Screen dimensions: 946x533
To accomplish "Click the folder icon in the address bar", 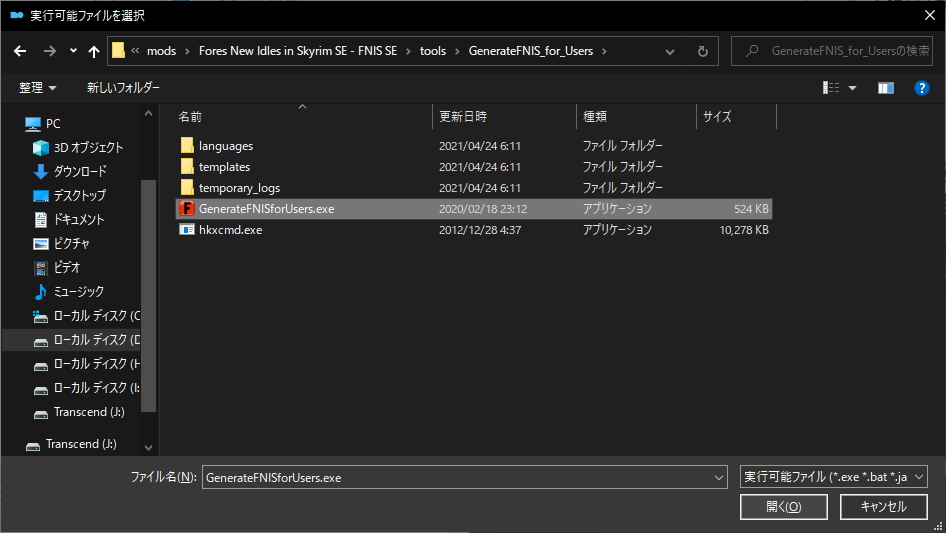I will click(x=119, y=51).
